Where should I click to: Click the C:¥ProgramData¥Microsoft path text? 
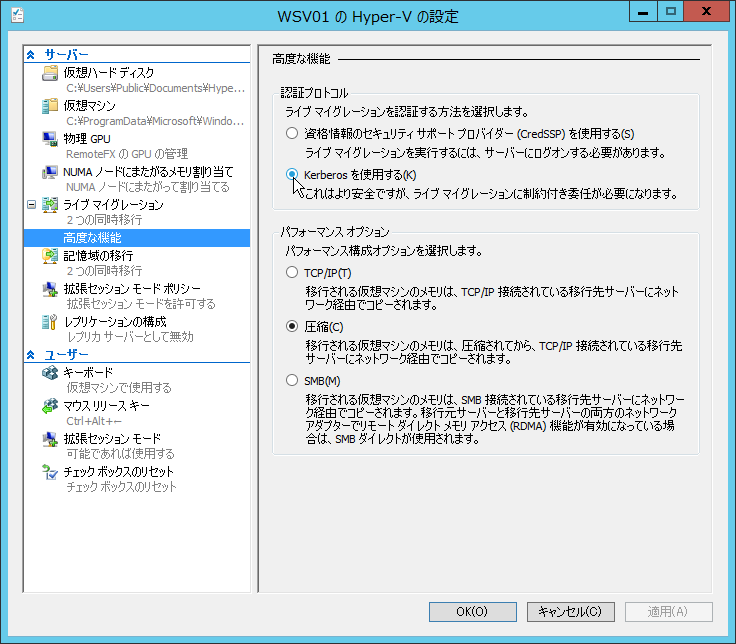[155, 121]
